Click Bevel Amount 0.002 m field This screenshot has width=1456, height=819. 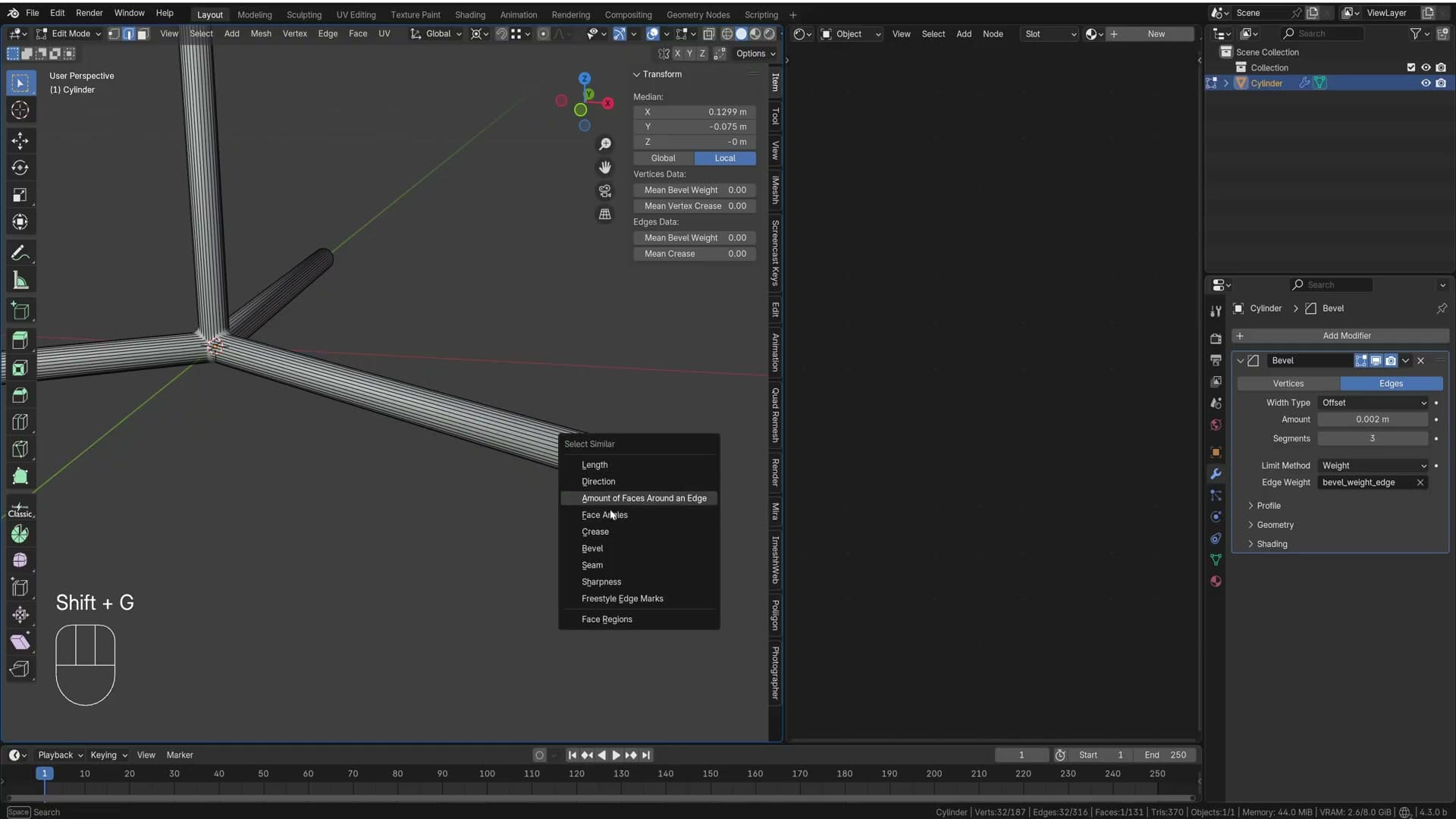[1373, 419]
